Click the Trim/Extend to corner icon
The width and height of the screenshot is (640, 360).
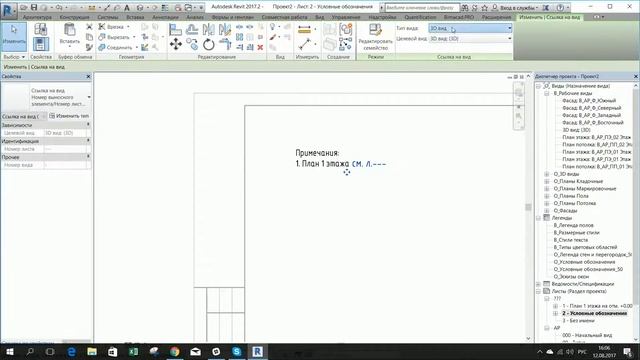pos(225,44)
